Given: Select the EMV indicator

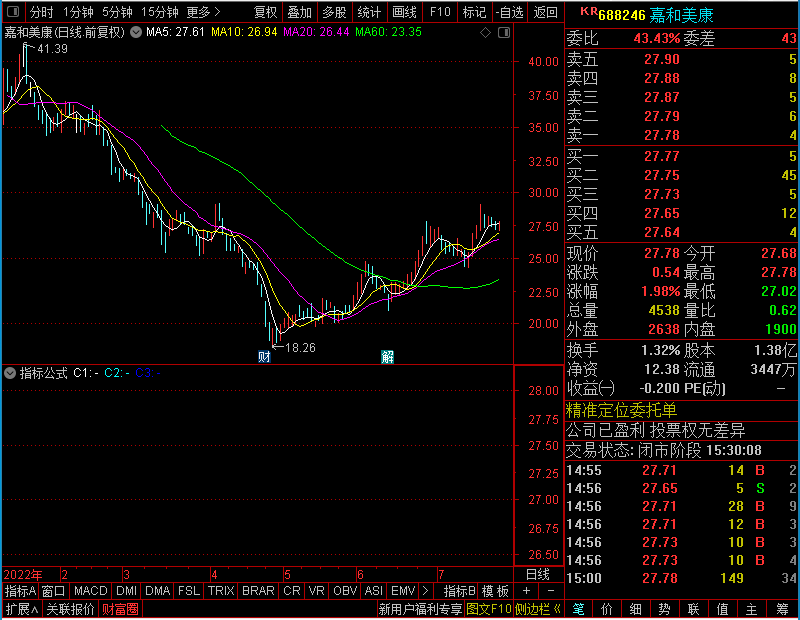Looking at the screenshot, I should tap(403, 591).
